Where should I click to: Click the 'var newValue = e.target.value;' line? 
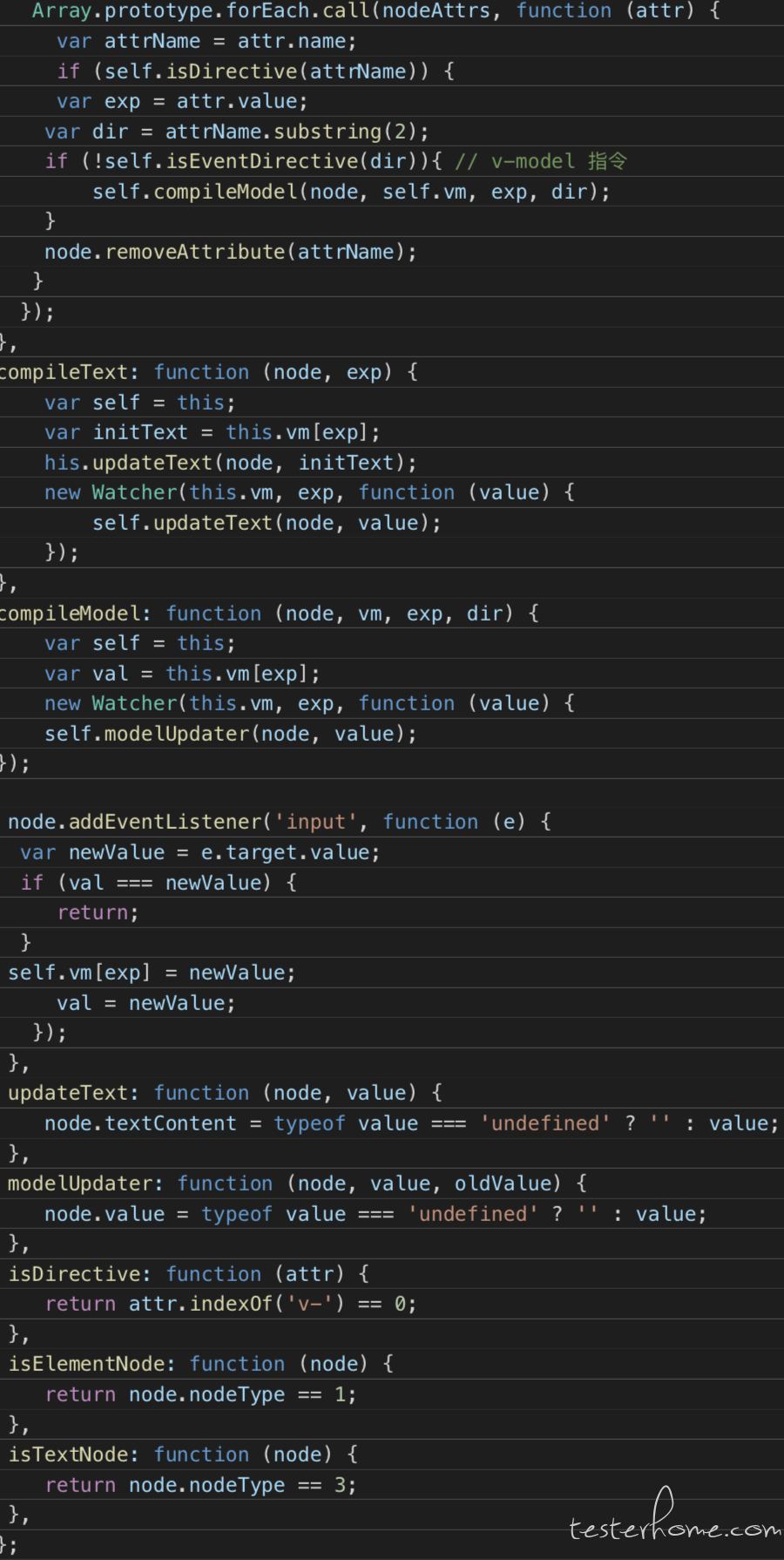point(200,852)
